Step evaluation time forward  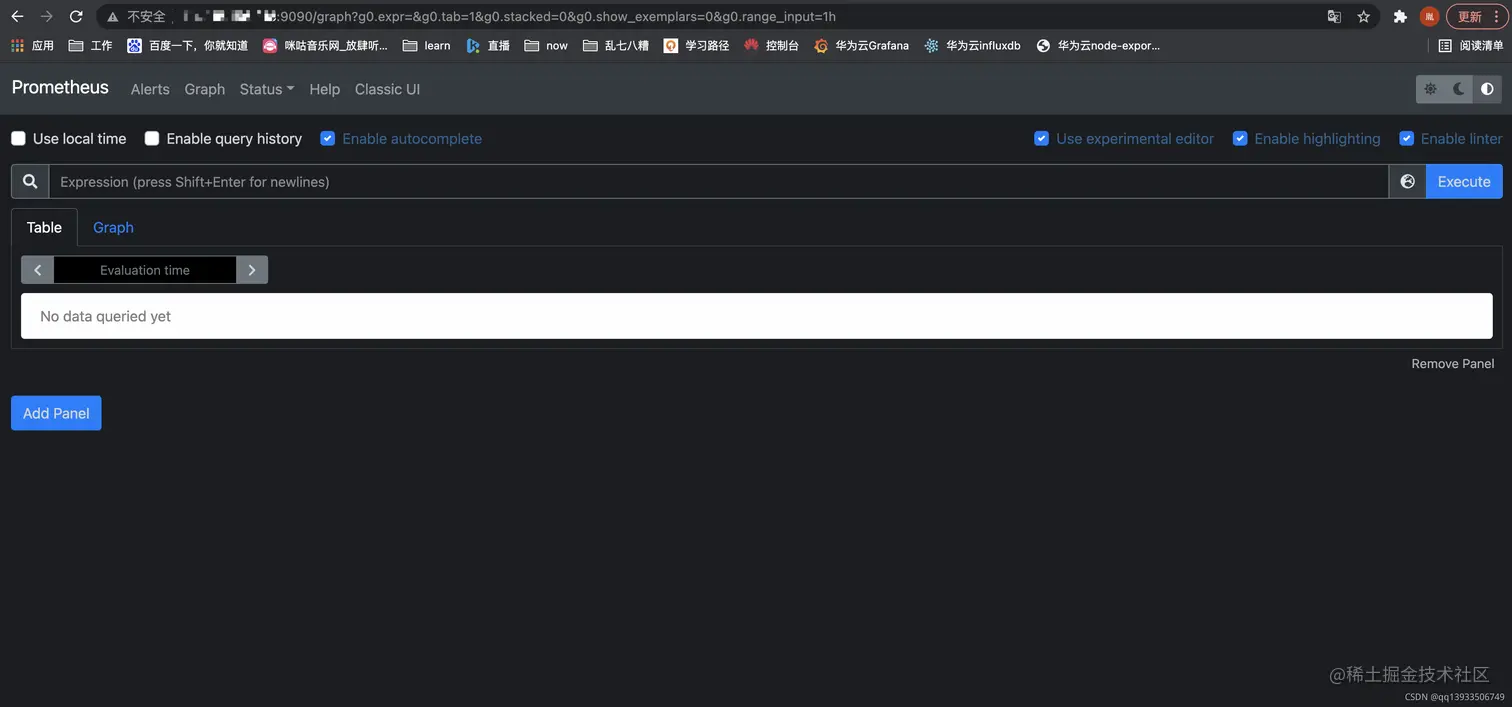252,270
